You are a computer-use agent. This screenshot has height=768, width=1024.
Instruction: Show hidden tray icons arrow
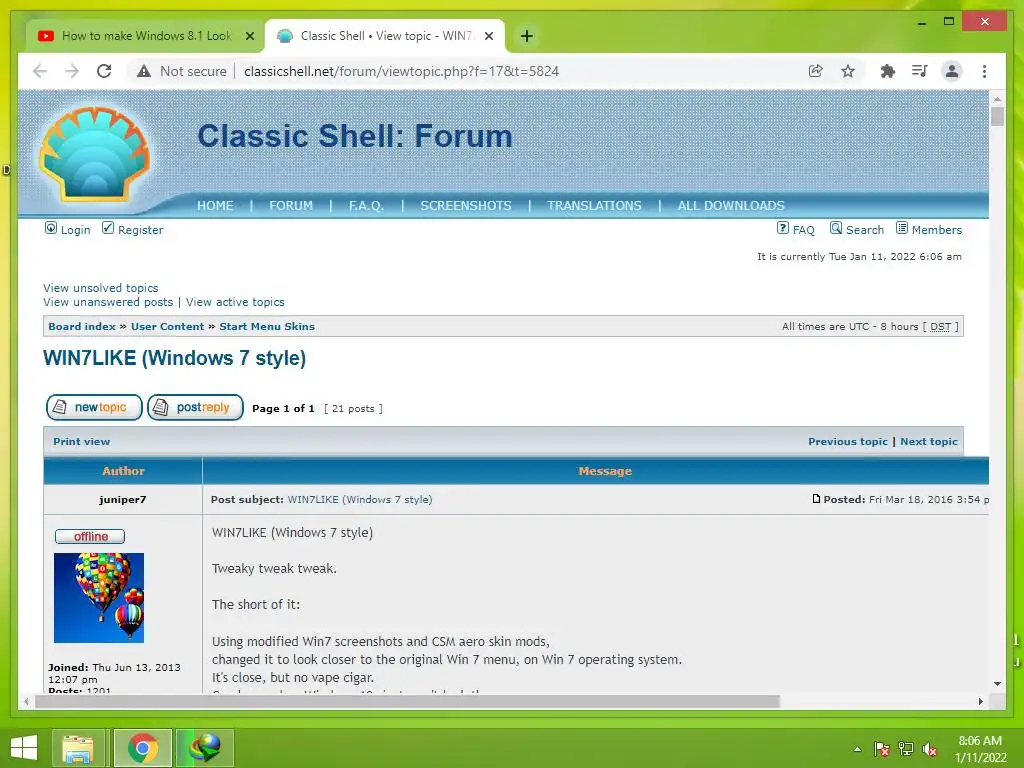coord(857,749)
